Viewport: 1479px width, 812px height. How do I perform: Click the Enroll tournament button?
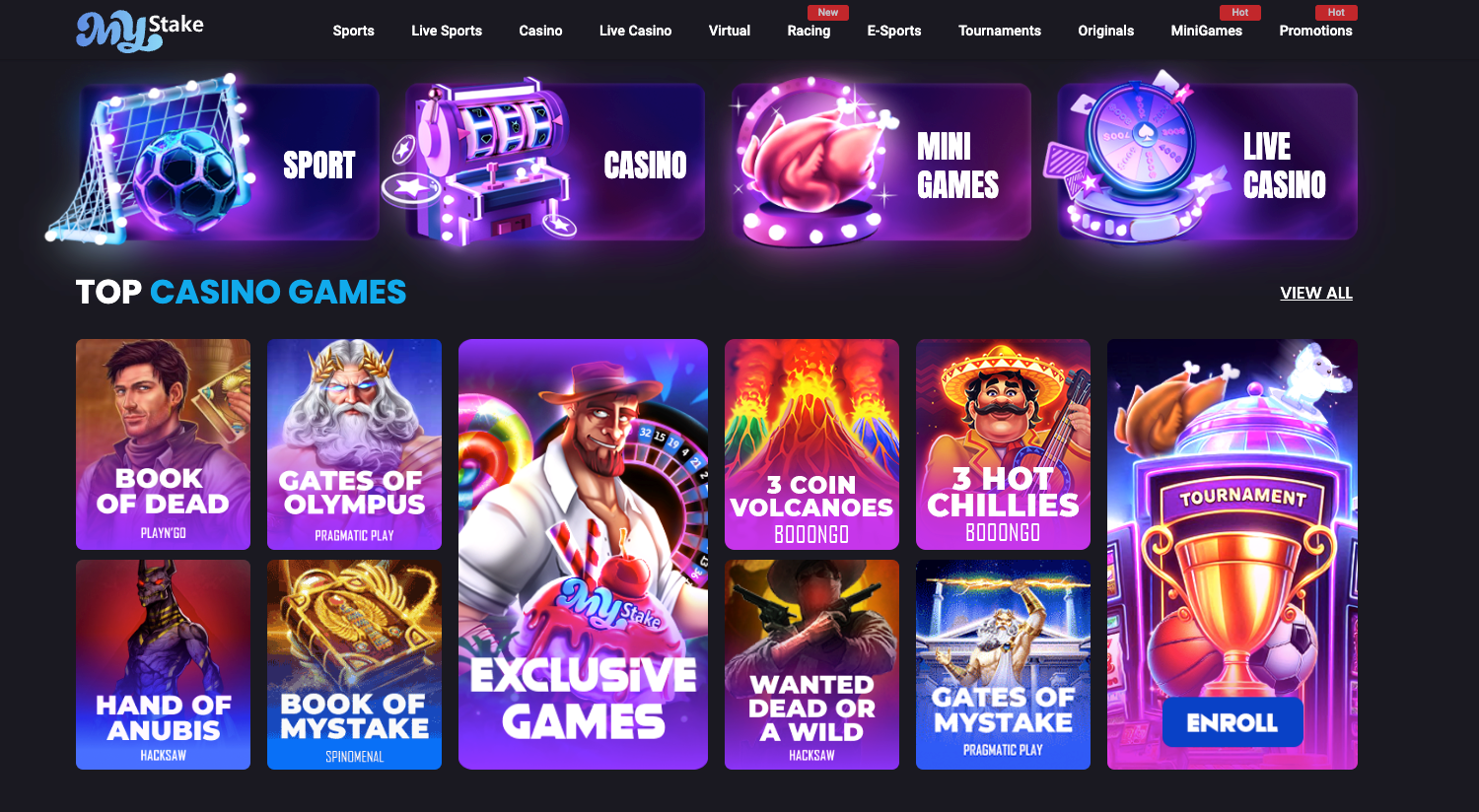pos(1232,722)
